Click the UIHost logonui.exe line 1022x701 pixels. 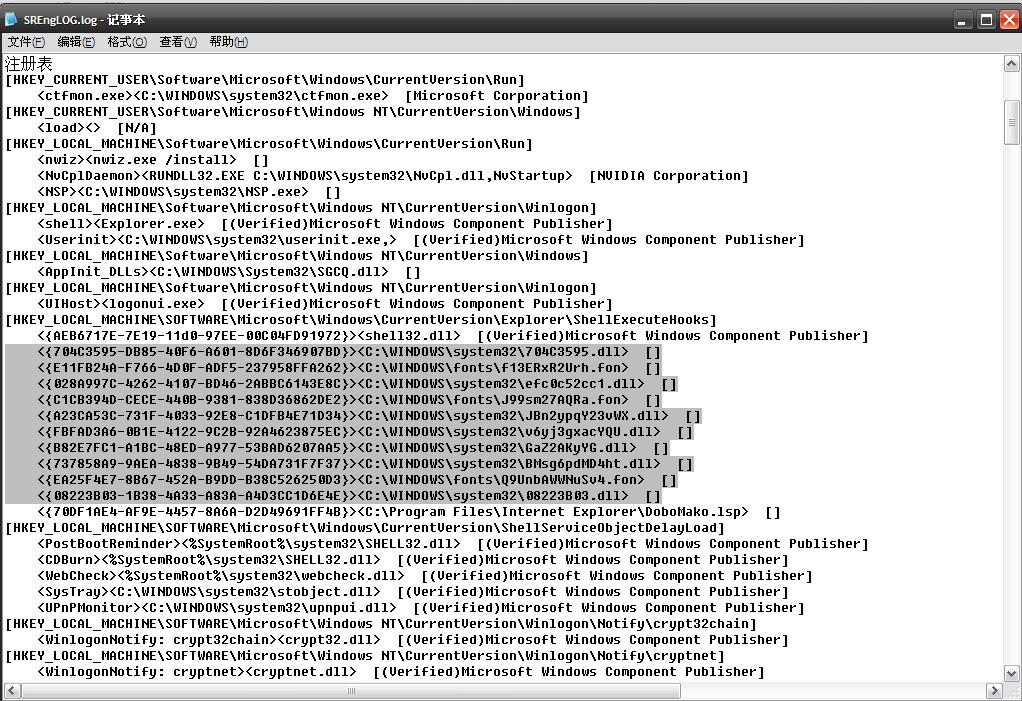325,304
